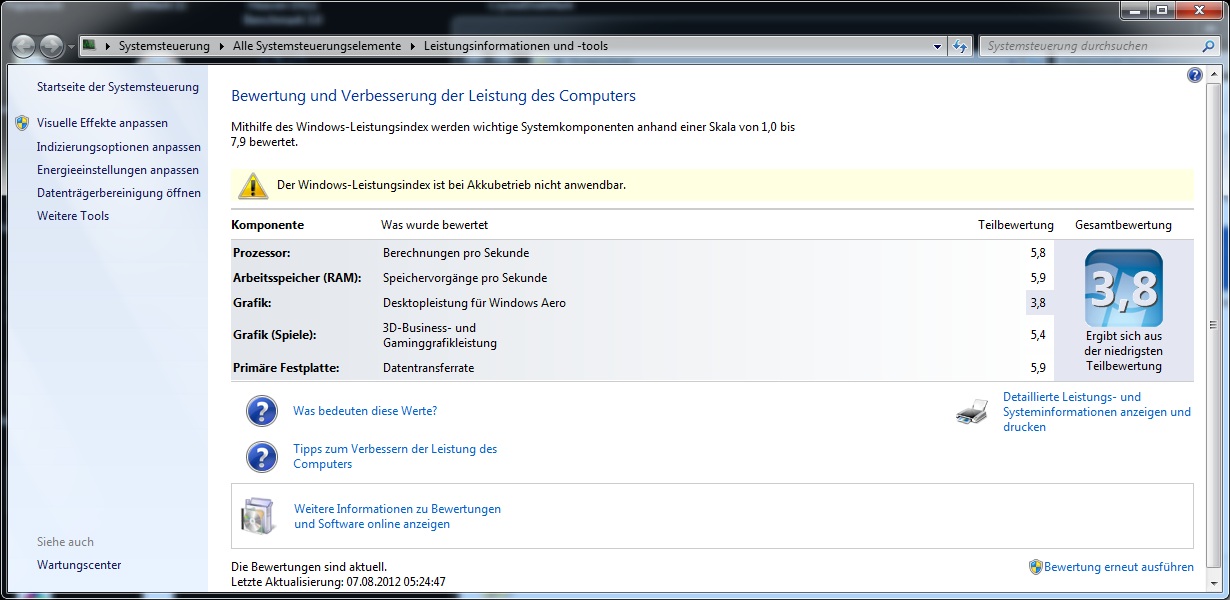Select Systemsteuerung breadcrumb segment

click(164, 46)
